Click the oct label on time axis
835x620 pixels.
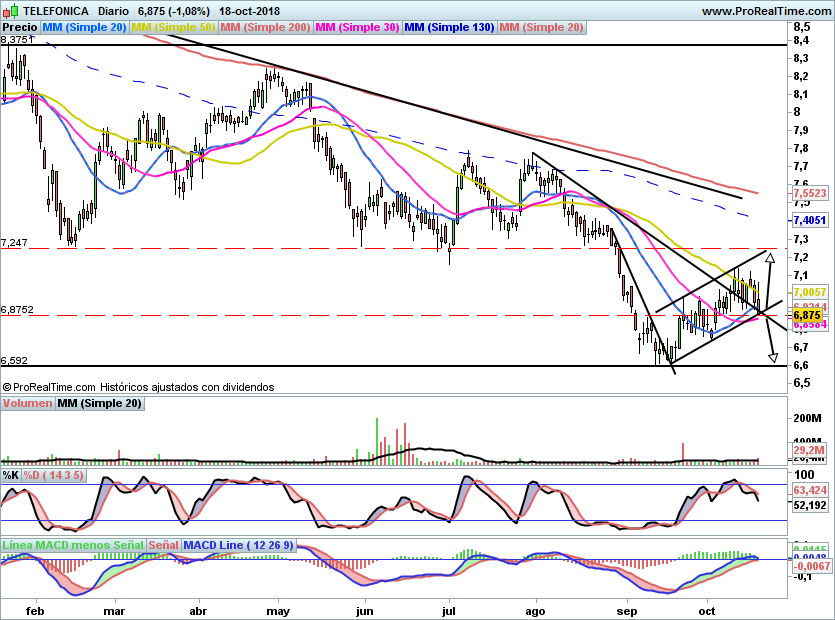pyautogui.click(x=707, y=610)
